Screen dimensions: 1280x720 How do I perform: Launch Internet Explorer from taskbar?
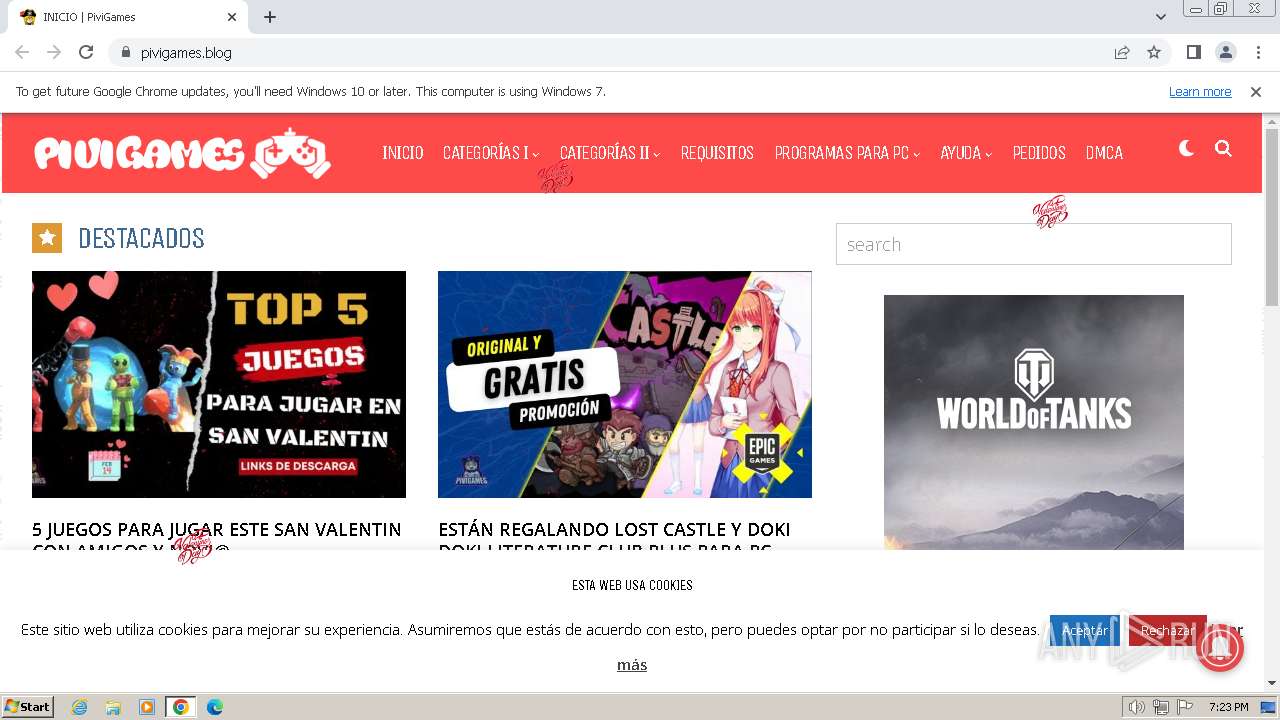[79, 707]
